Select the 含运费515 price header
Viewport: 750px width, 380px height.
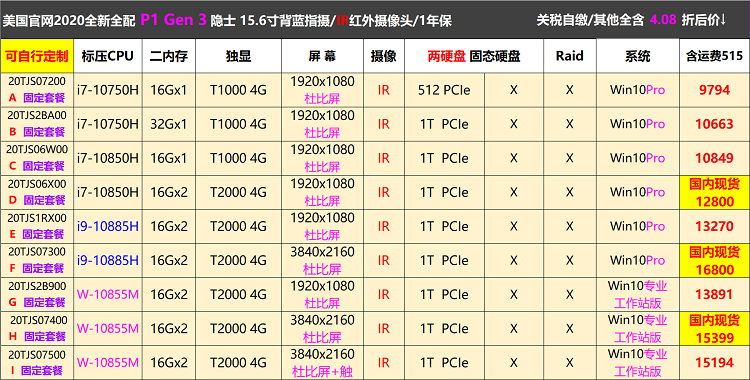714,56
